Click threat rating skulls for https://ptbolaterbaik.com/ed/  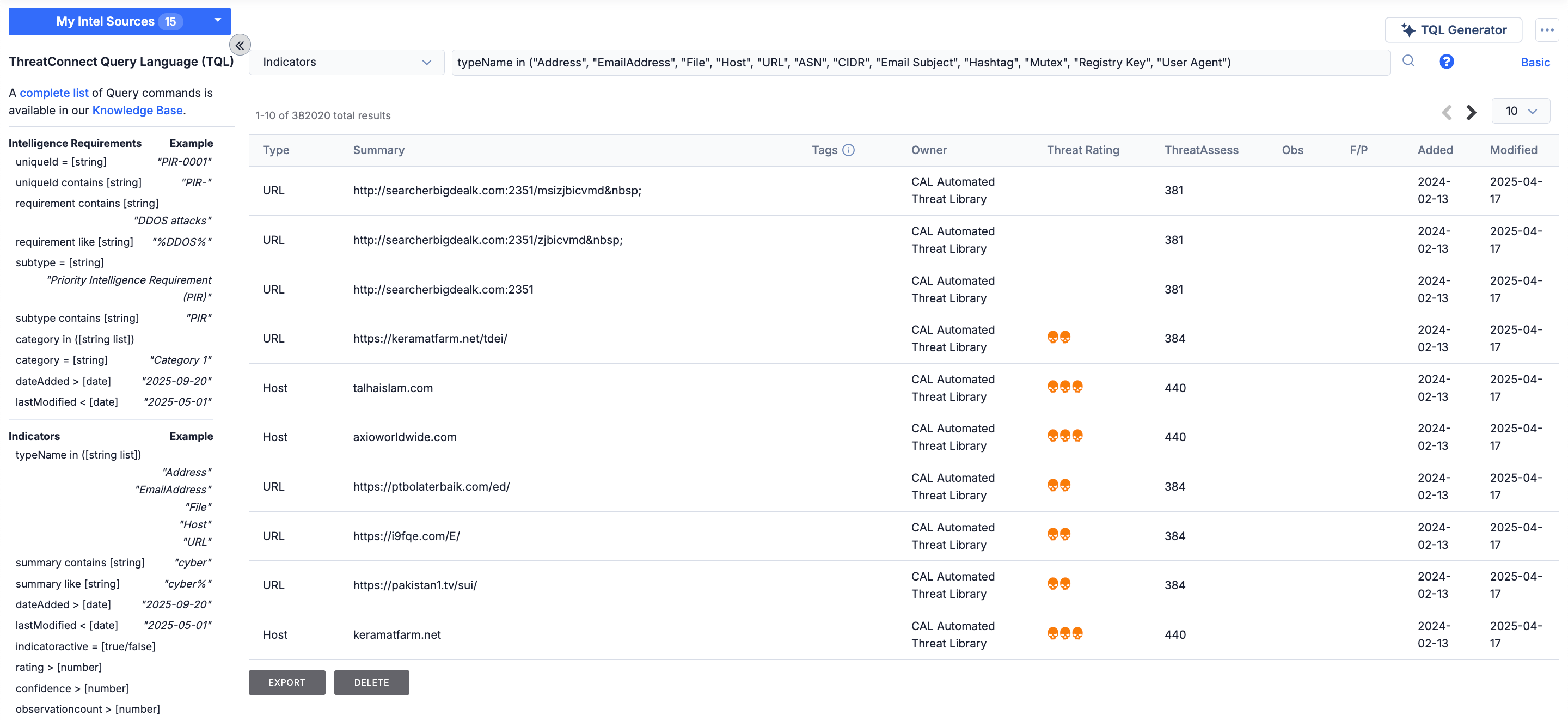(1058, 485)
